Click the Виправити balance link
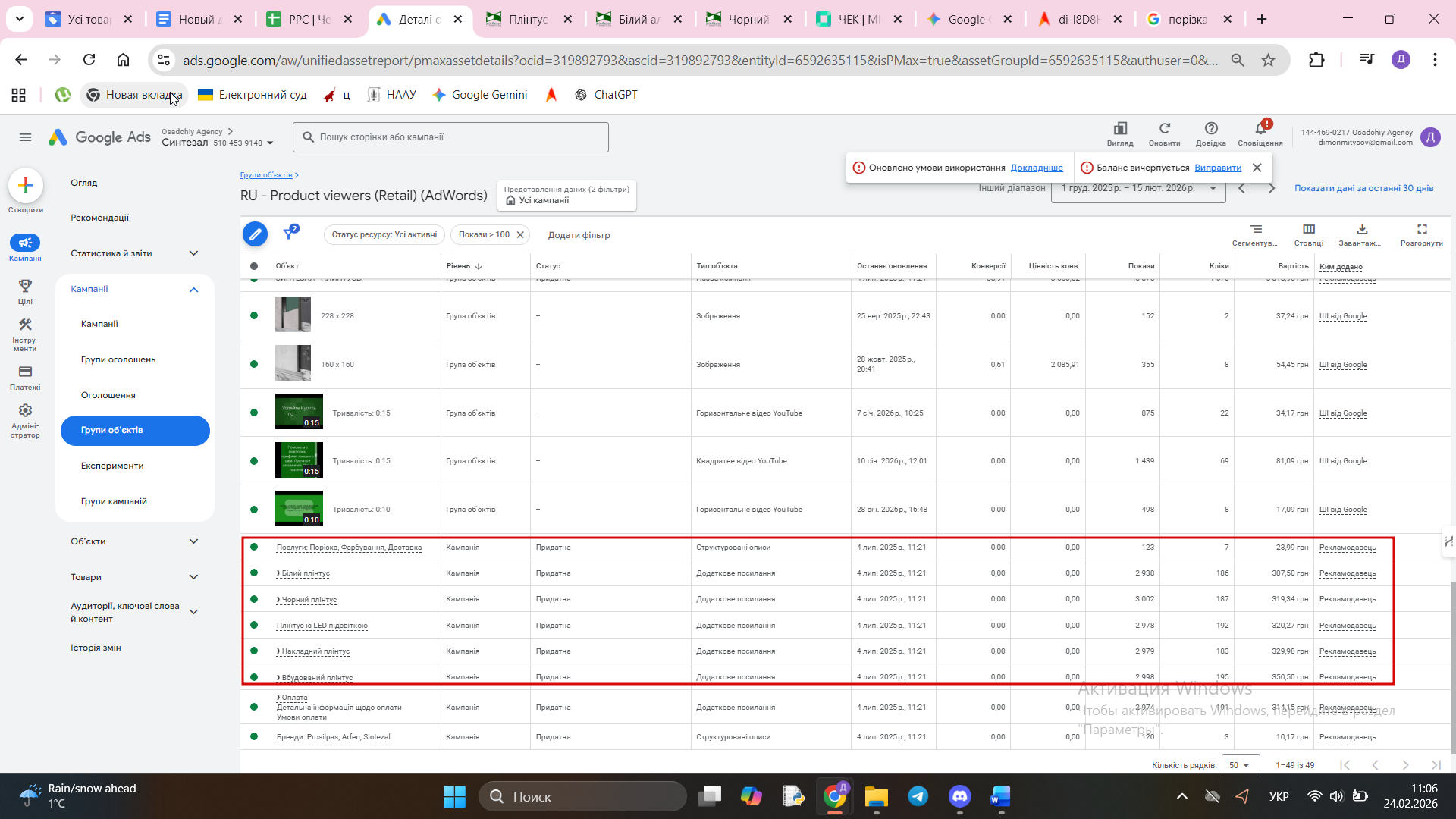 [1218, 168]
